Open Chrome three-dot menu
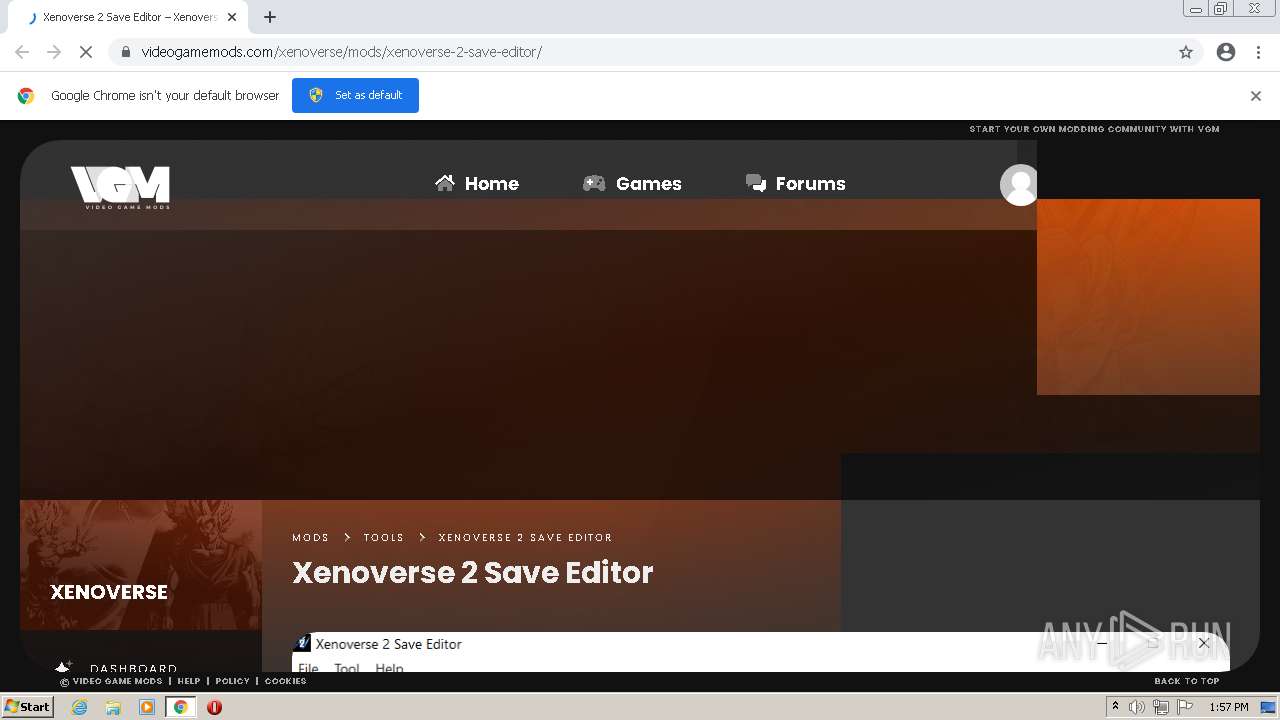This screenshot has width=1280, height=720. coord(1258,52)
